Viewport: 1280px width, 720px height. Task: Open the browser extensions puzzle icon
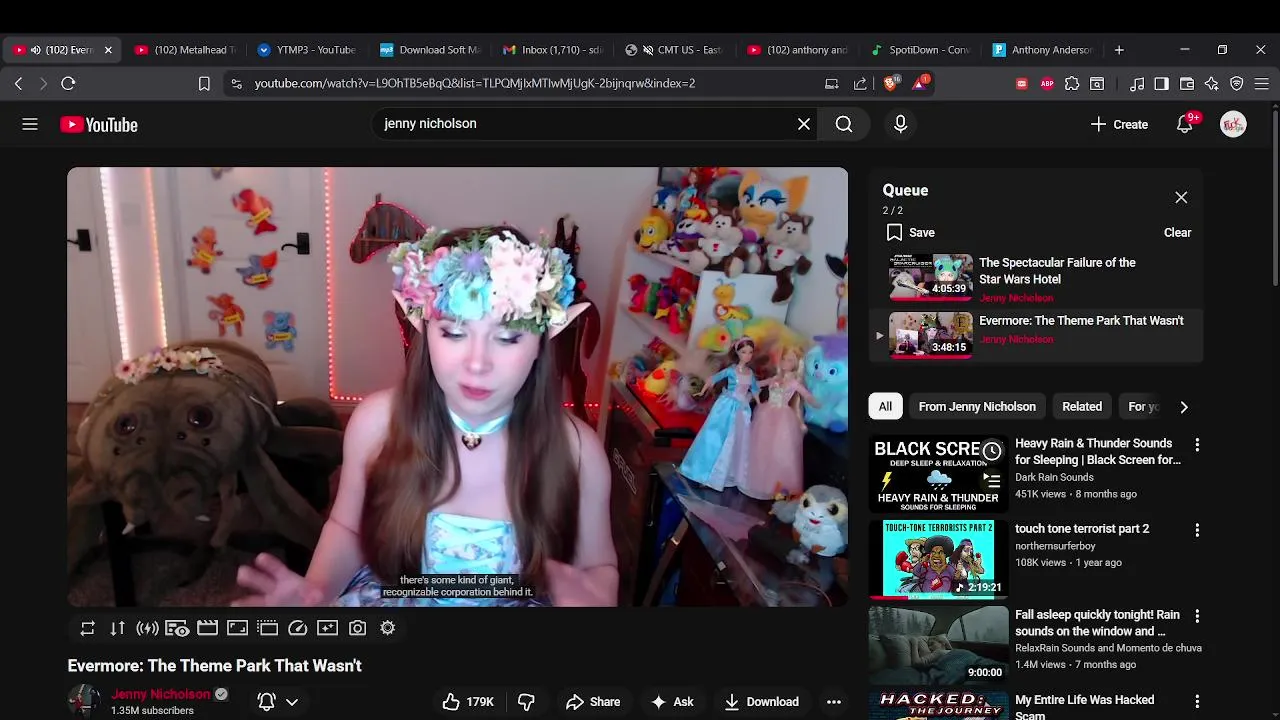(x=1072, y=84)
